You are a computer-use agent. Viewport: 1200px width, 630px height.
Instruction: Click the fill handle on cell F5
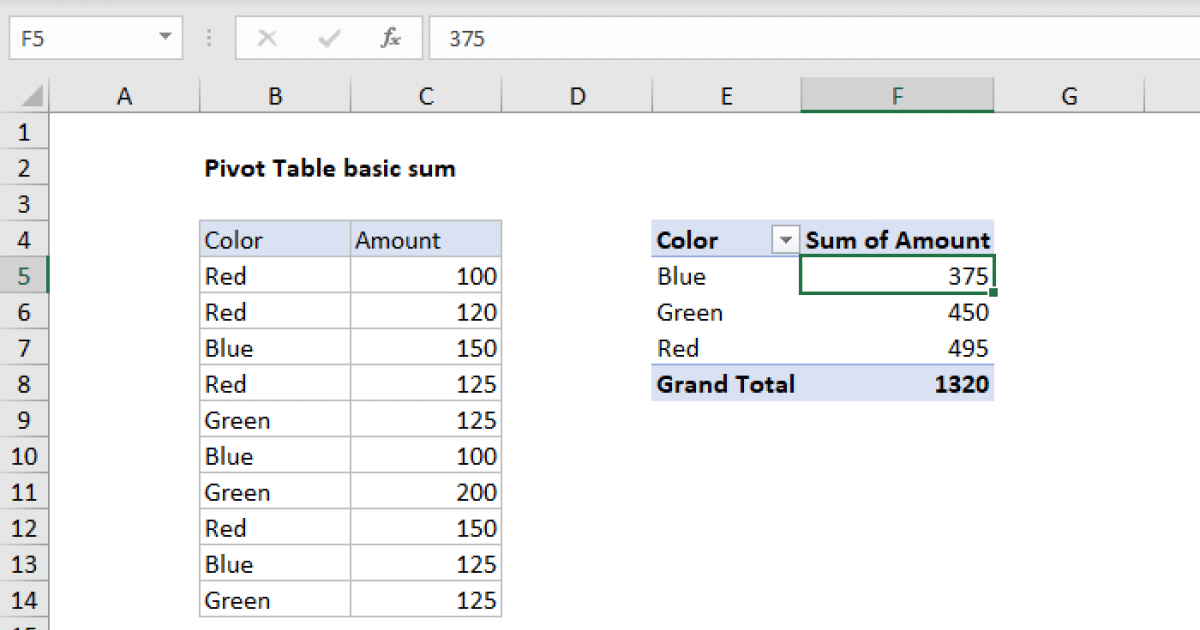(993, 293)
